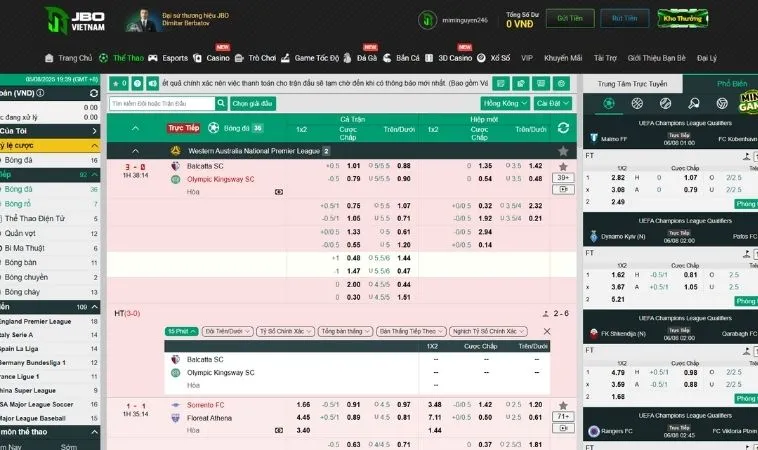Click the settings gear icon in the toolbar

[561, 84]
